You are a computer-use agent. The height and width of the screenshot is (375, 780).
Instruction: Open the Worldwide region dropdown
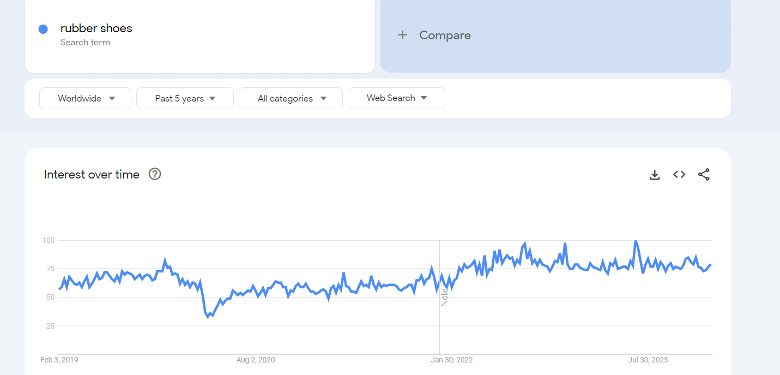click(86, 98)
